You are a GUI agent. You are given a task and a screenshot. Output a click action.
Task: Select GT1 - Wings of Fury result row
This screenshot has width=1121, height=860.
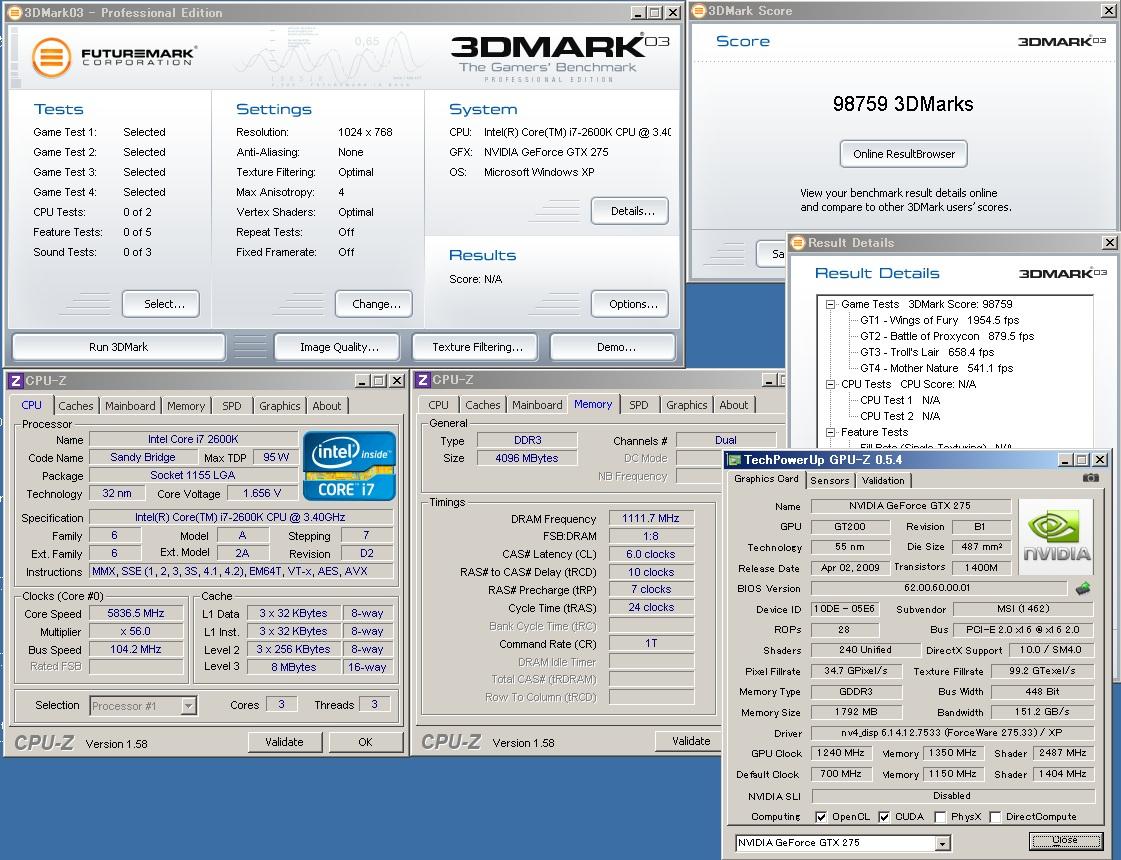tap(939, 320)
